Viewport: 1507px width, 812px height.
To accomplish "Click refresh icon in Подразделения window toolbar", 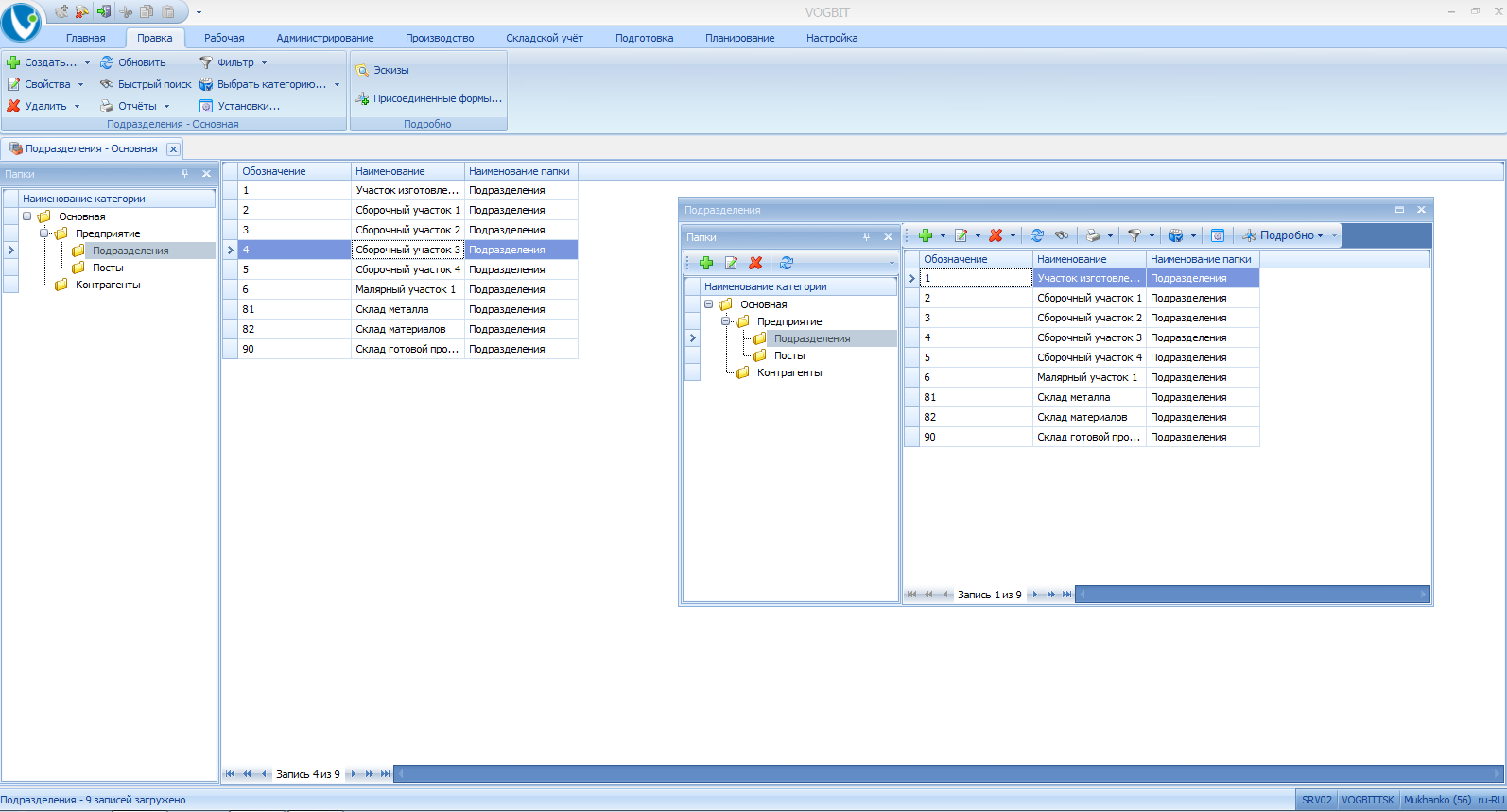I will click(1037, 235).
